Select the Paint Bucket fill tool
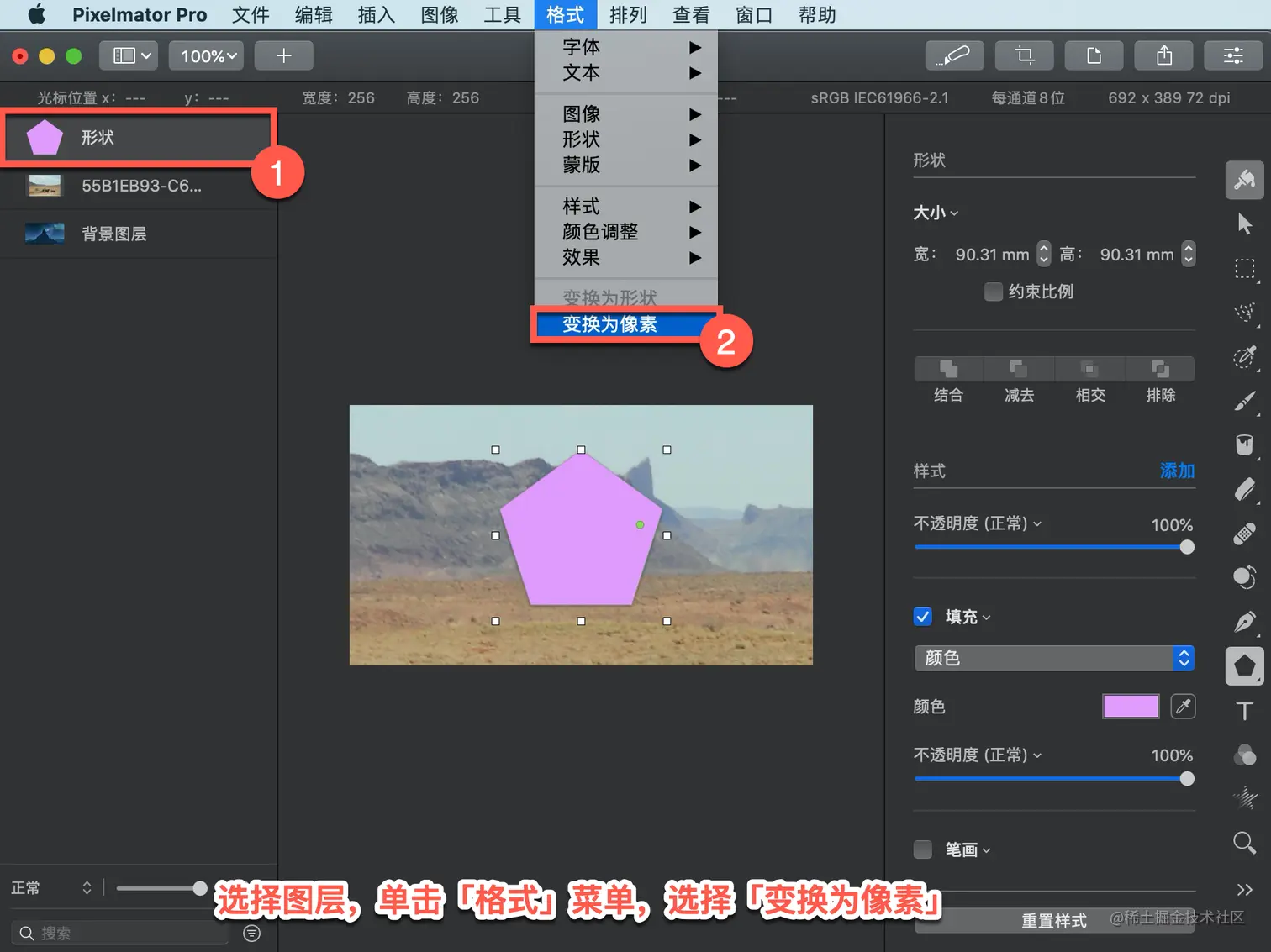Image resolution: width=1271 pixels, height=952 pixels. point(1244,444)
